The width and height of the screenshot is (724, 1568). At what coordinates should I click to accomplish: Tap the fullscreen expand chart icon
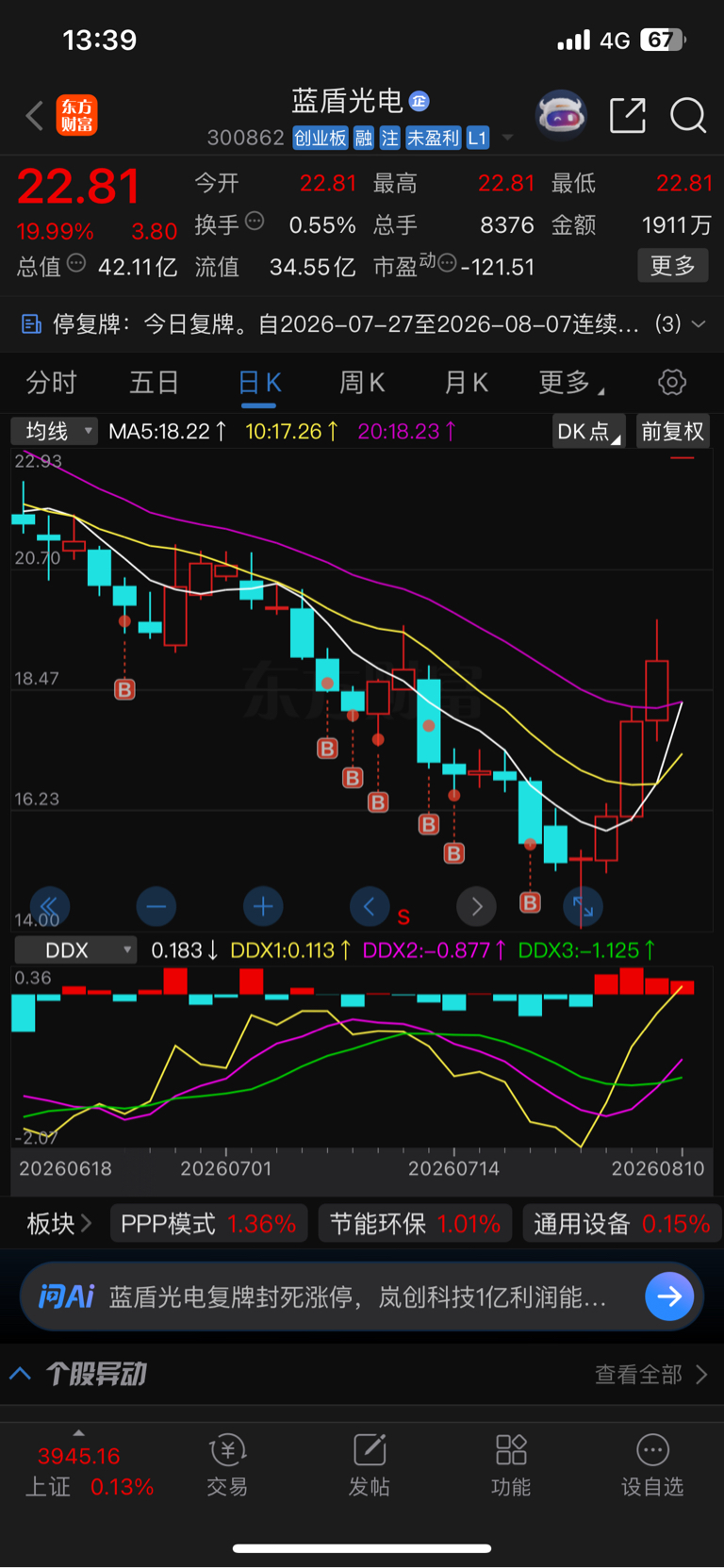[x=583, y=907]
